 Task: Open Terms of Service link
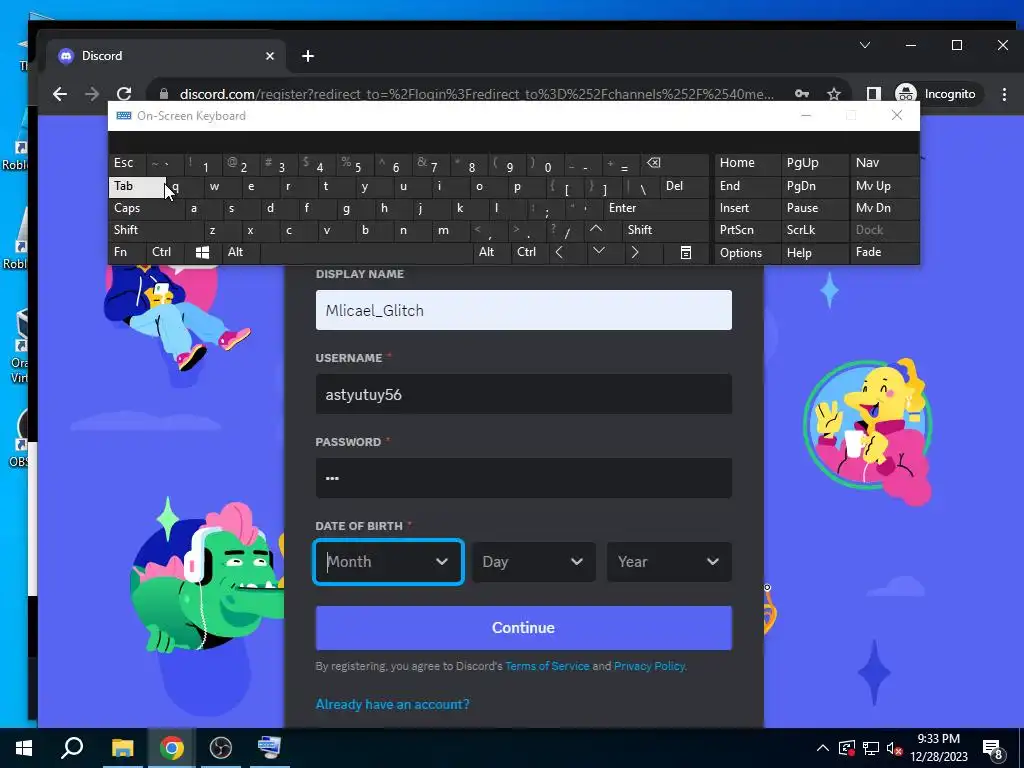coord(547,666)
